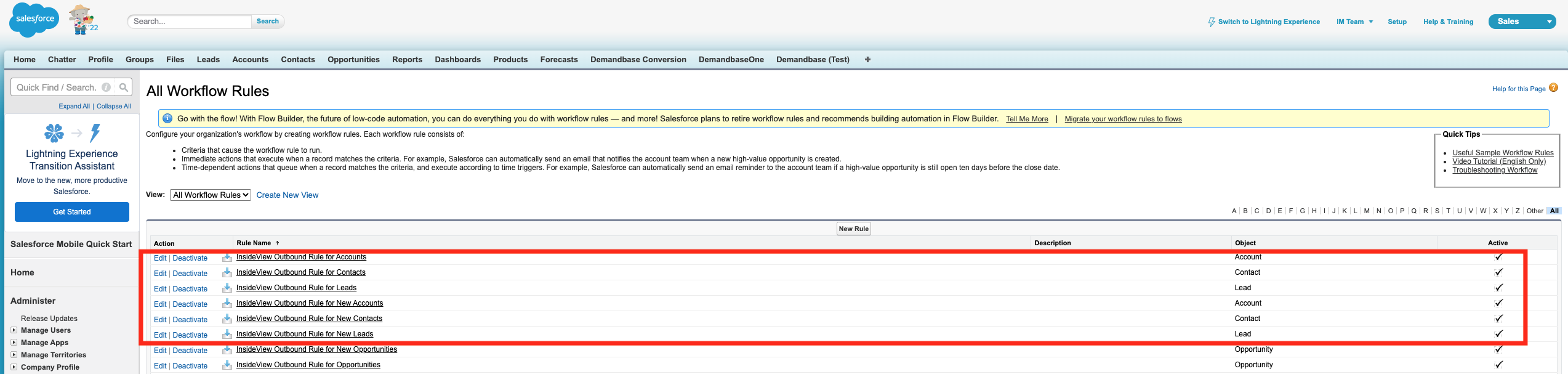Click Active checkmark for Outbound Rule for Contacts
1568x374 pixels.
[x=1498, y=272]
